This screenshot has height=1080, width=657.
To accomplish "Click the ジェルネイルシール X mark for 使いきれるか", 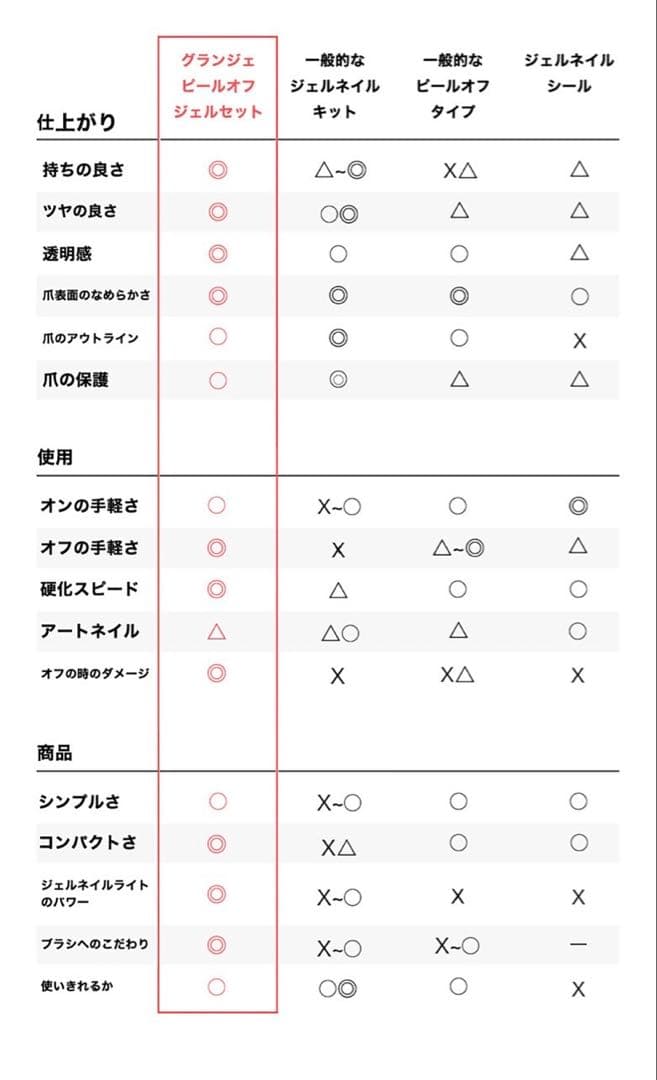I will click(578, 989).
